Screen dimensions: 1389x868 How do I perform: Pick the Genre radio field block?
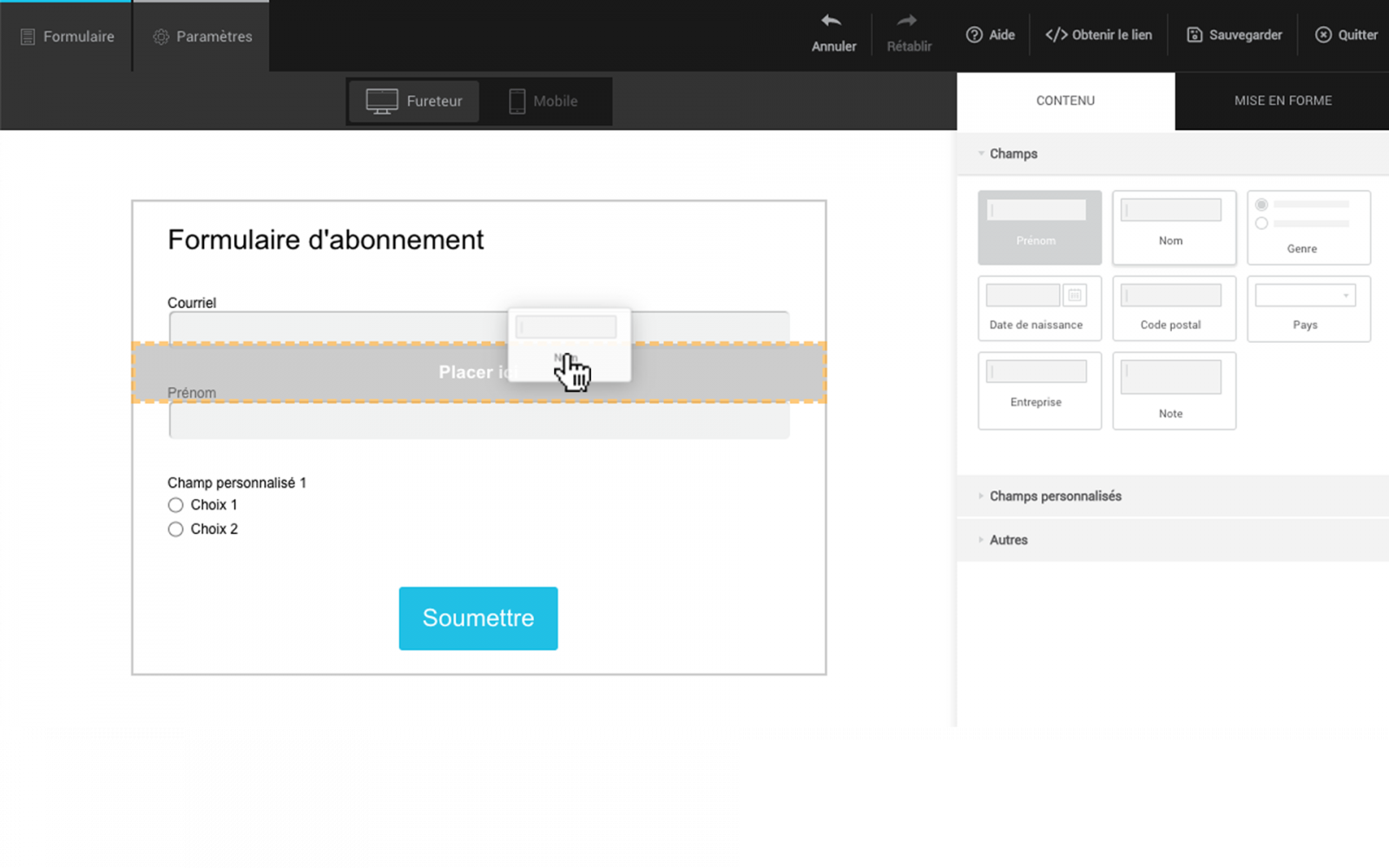tap(1308, 227)
